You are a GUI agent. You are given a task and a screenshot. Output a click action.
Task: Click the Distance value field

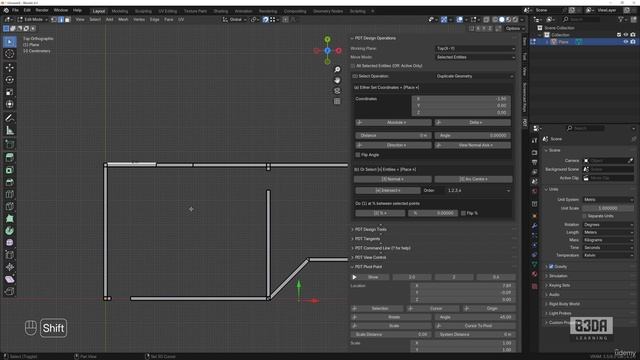(x=393, y=136)
